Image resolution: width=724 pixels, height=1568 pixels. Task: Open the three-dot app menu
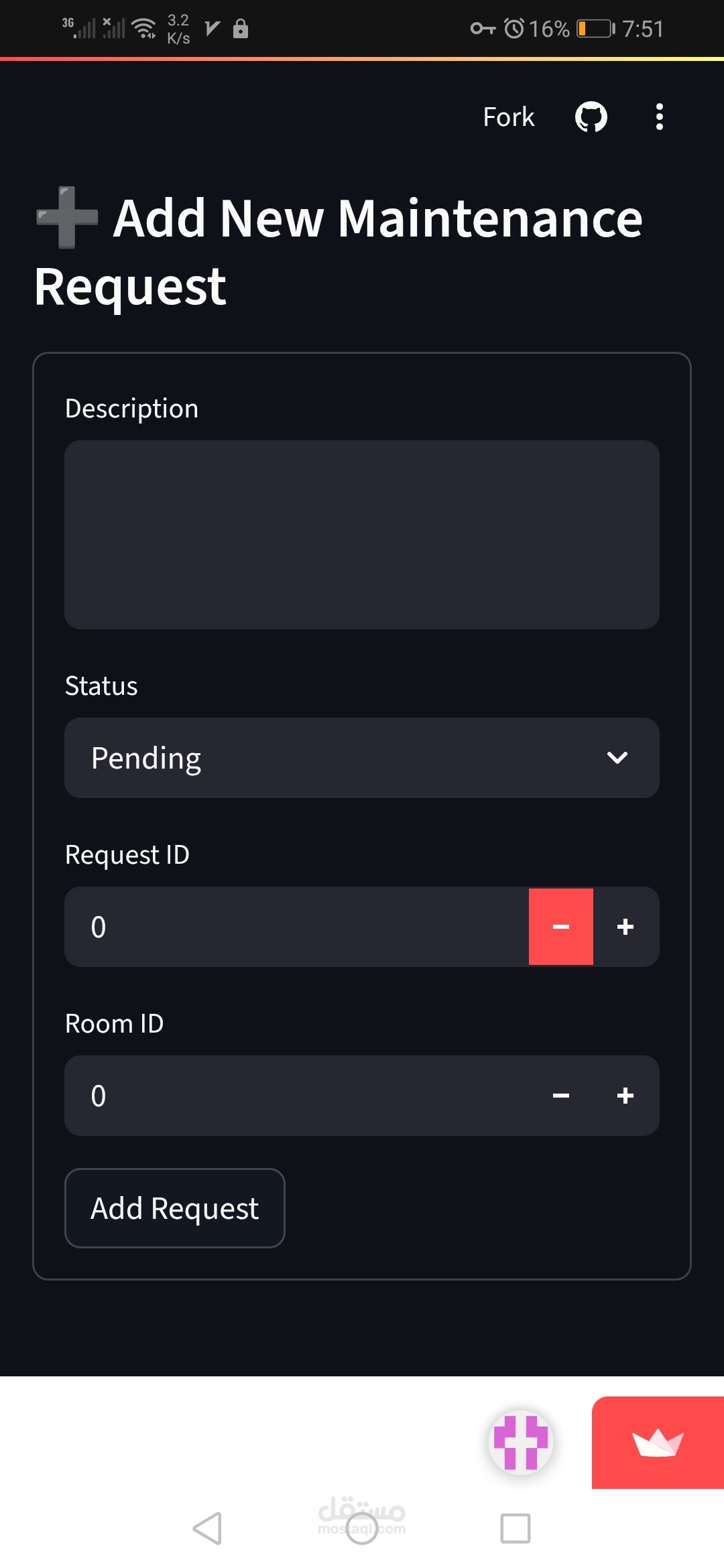click(660, 117)
